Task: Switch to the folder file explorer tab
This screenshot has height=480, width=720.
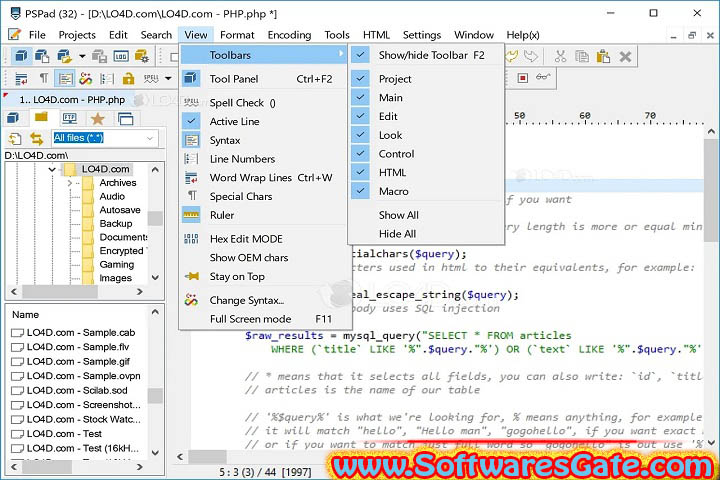Action: [x=41, y=118]
